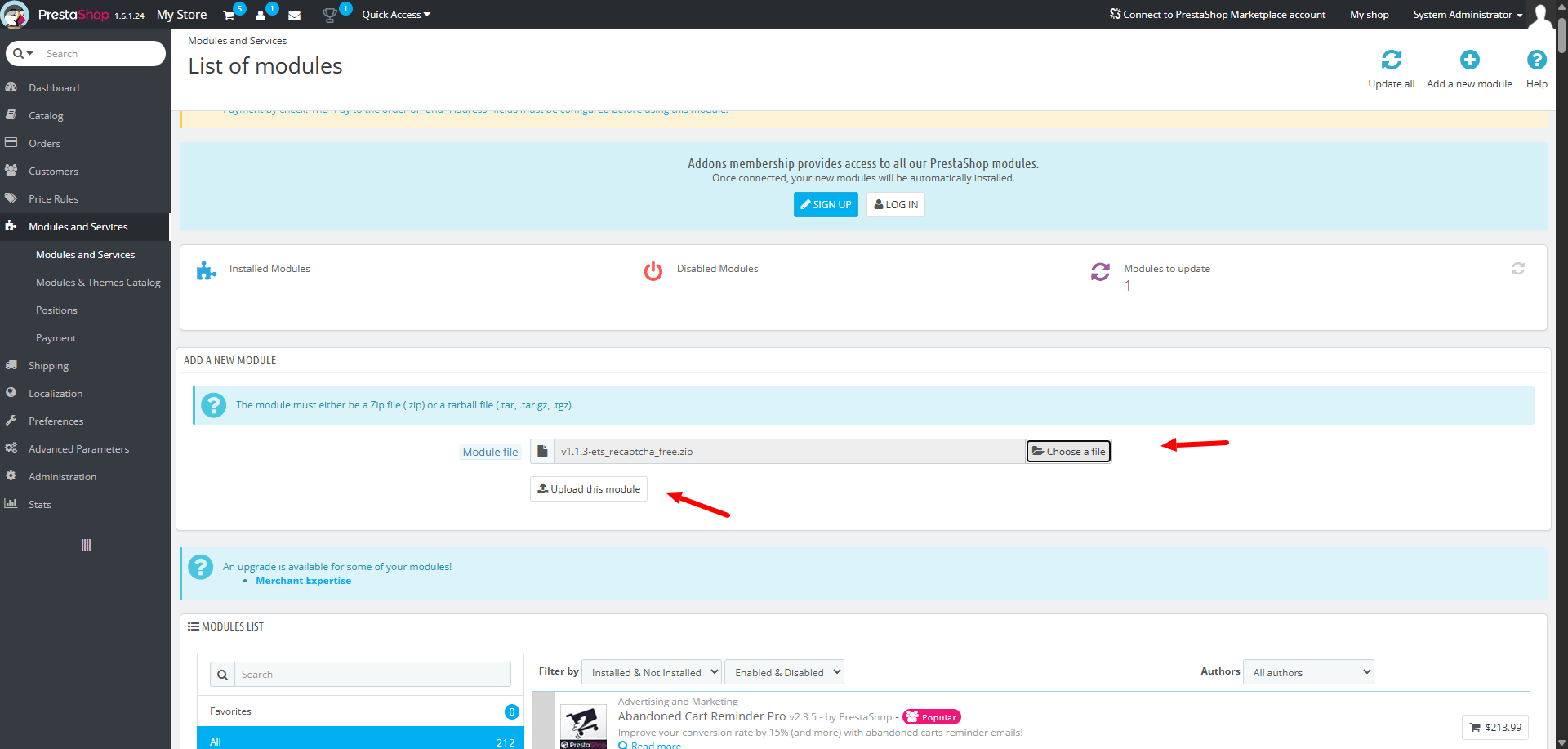This screenshot has height=749, width=1568.
Task: Click the Abandoned Cart Reminder Pro title
Action: pos(702,716)
